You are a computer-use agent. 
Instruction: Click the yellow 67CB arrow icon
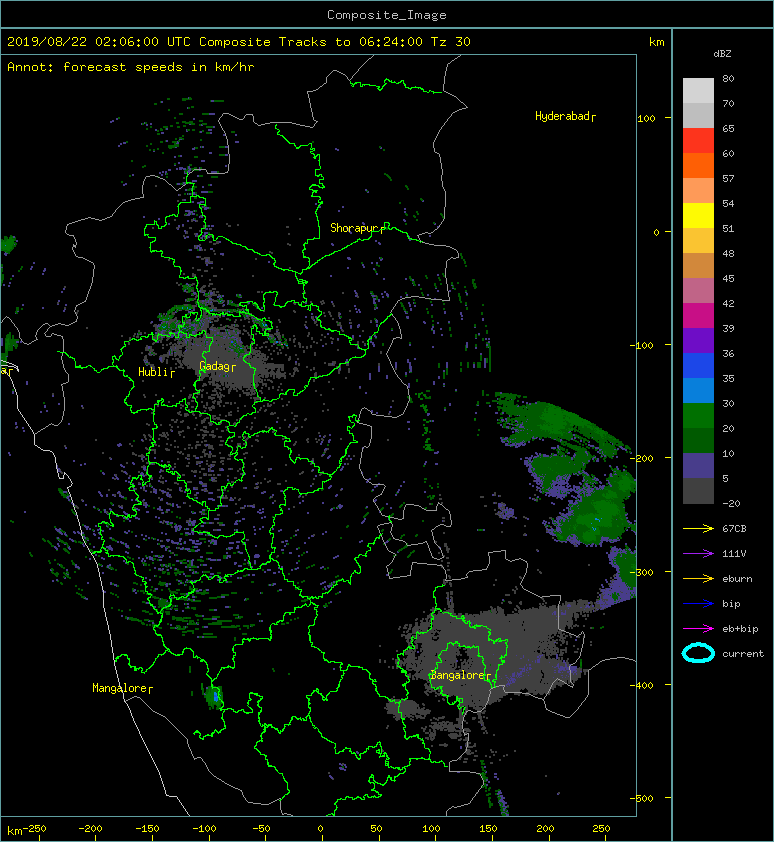coord(698,529)
